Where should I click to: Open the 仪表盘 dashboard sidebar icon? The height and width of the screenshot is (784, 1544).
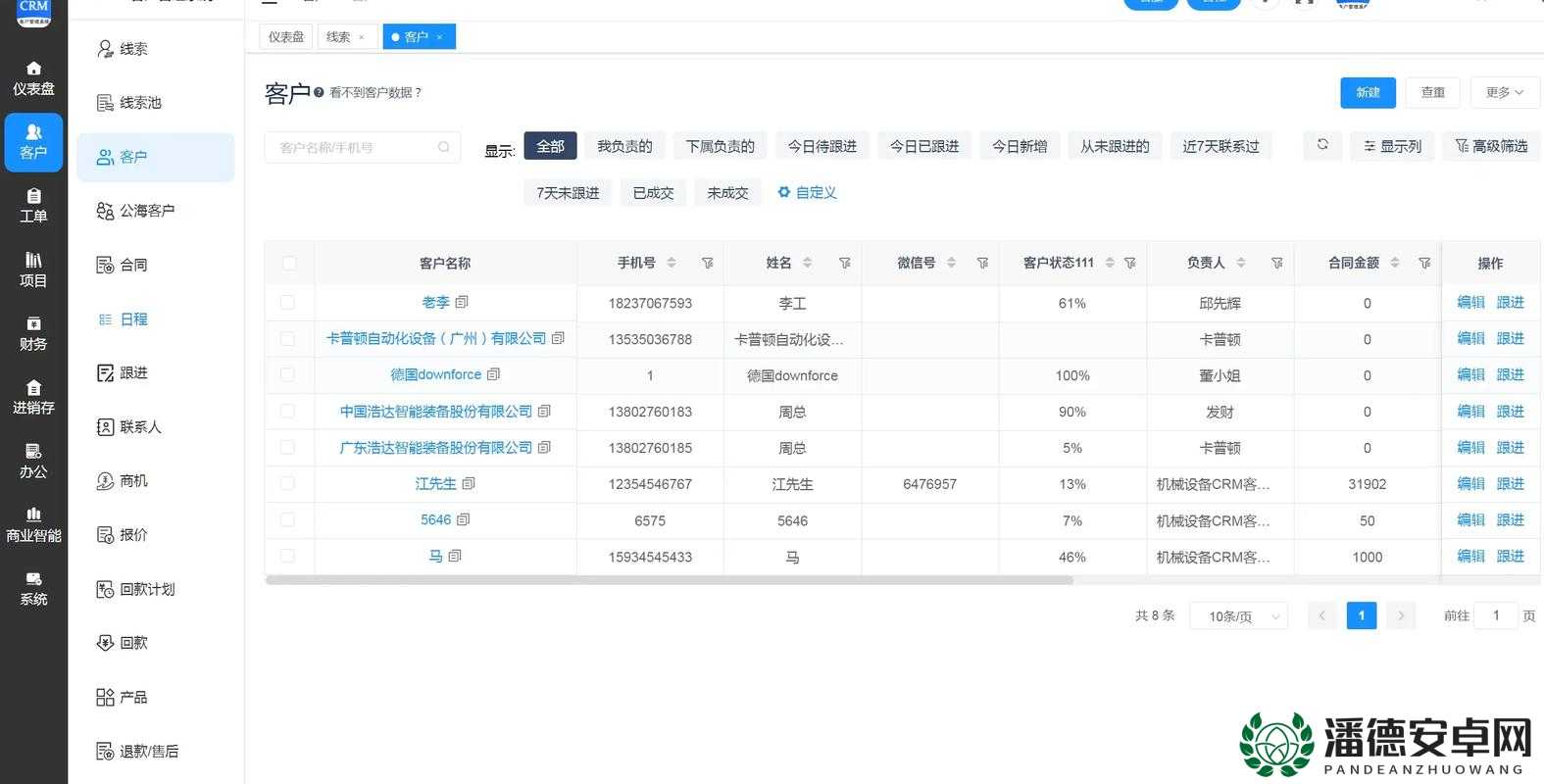33,78
